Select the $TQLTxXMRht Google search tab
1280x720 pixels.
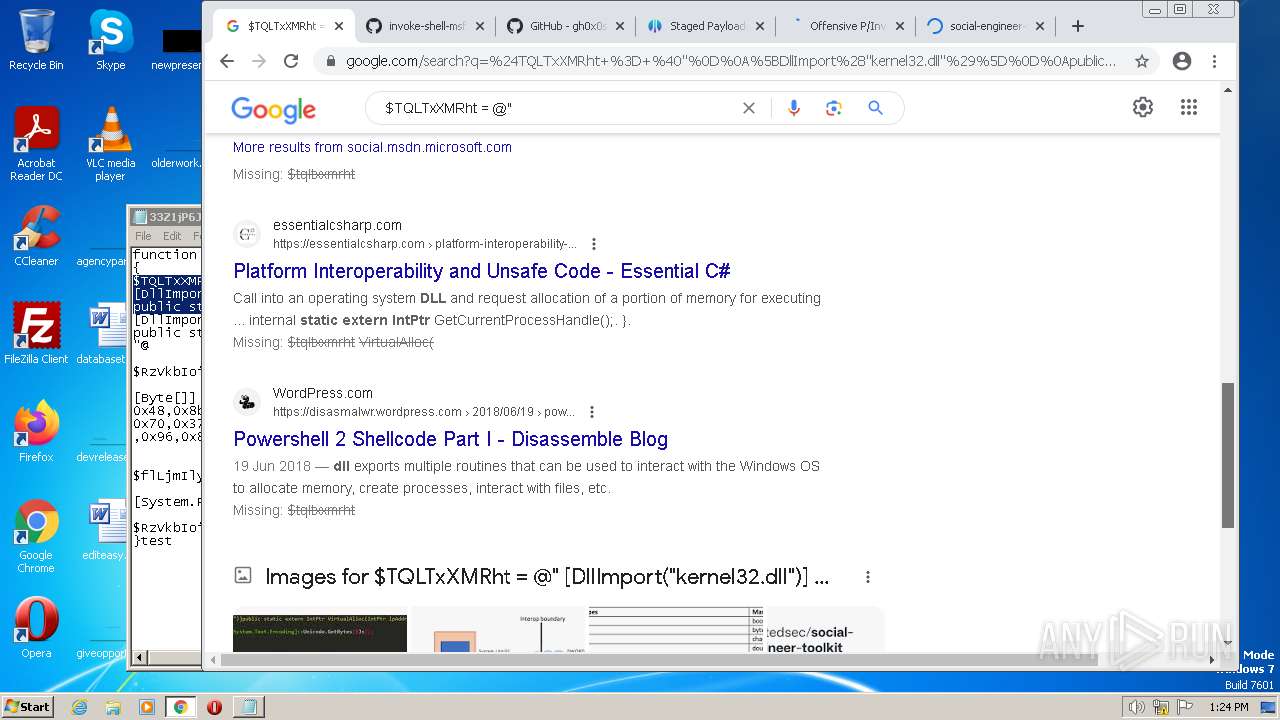click(x=283, y=26)
